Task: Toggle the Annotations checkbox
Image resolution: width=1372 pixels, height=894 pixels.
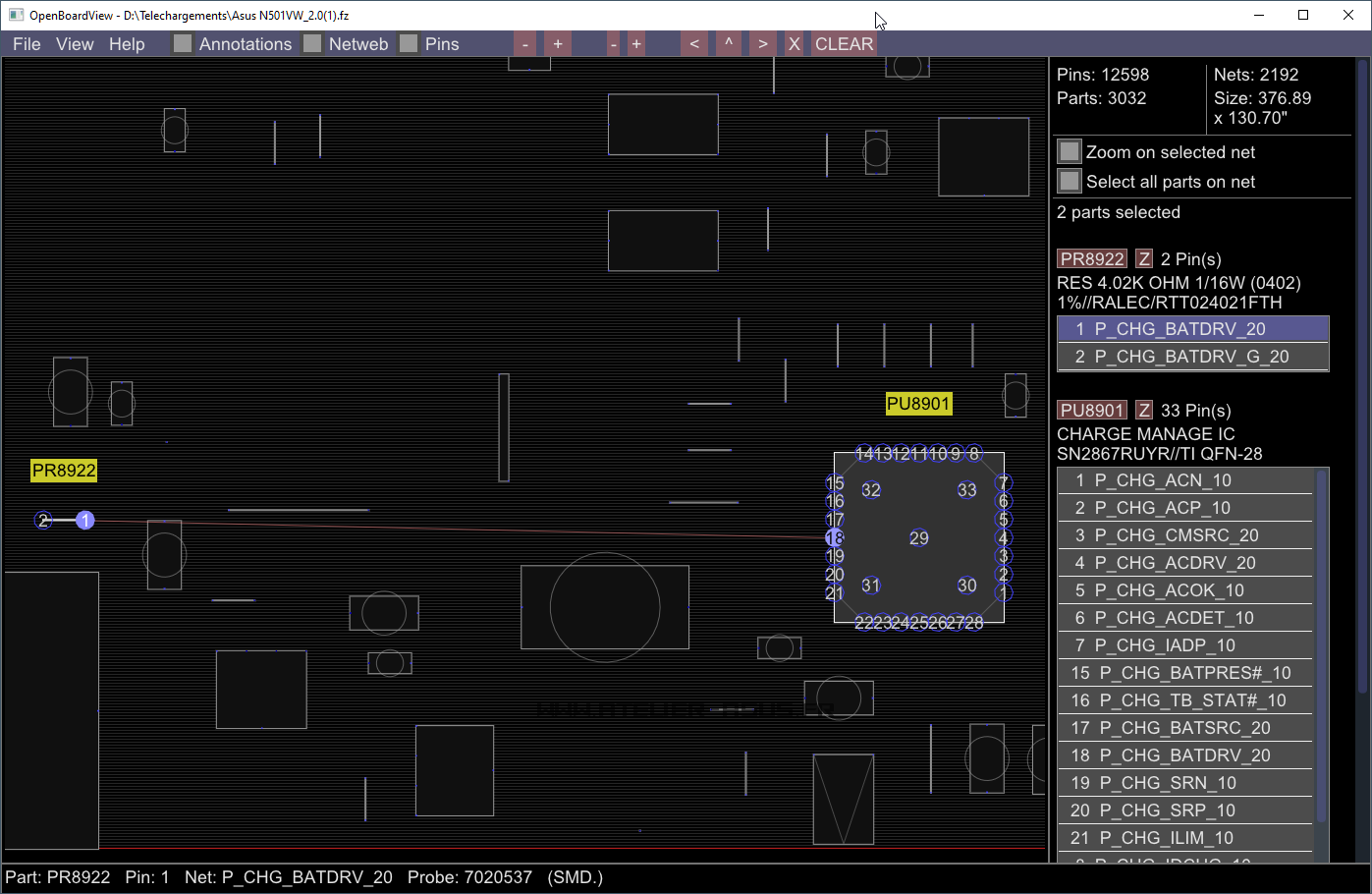Action: 183,44
